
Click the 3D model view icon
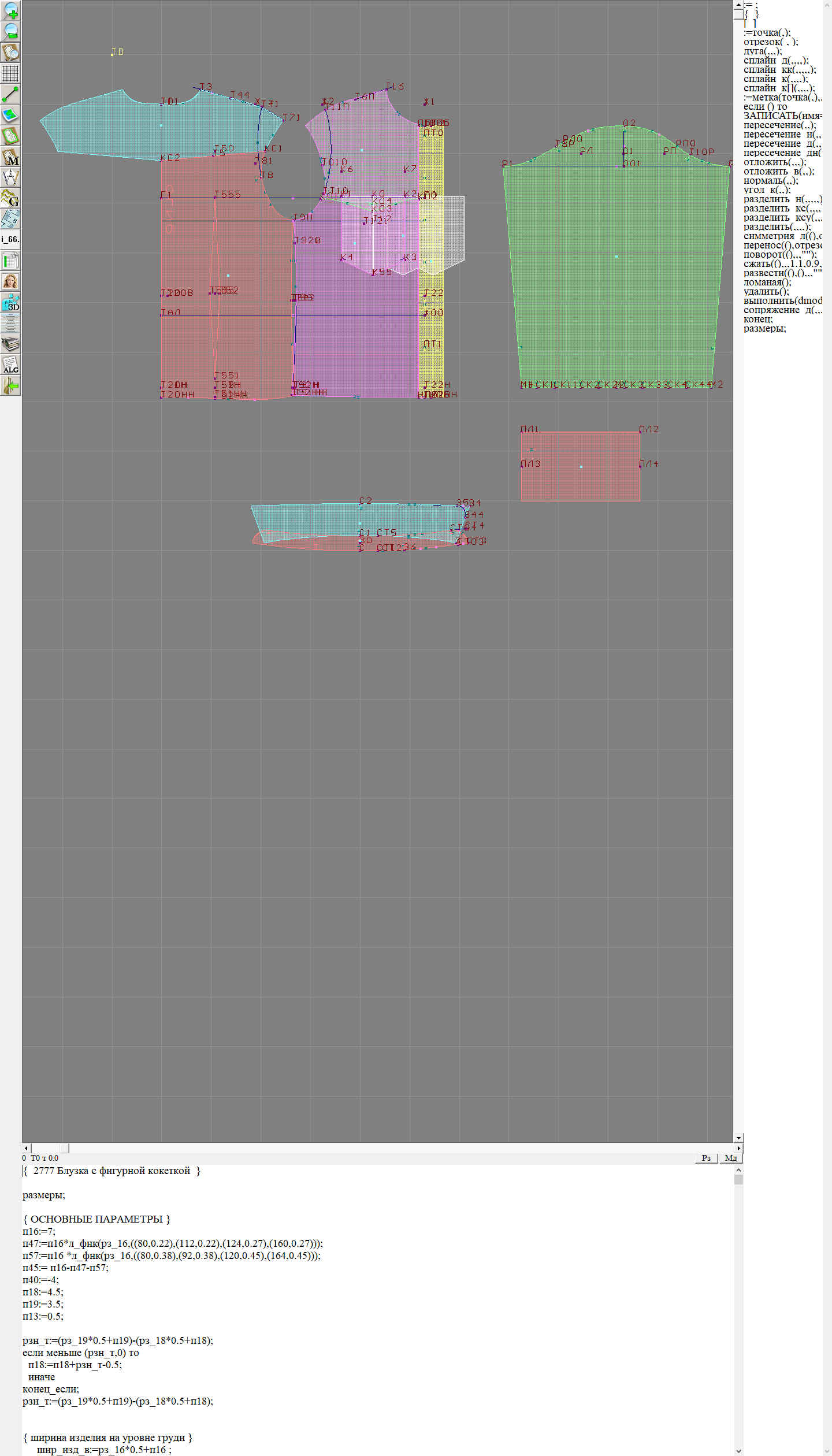click(10, 302)
